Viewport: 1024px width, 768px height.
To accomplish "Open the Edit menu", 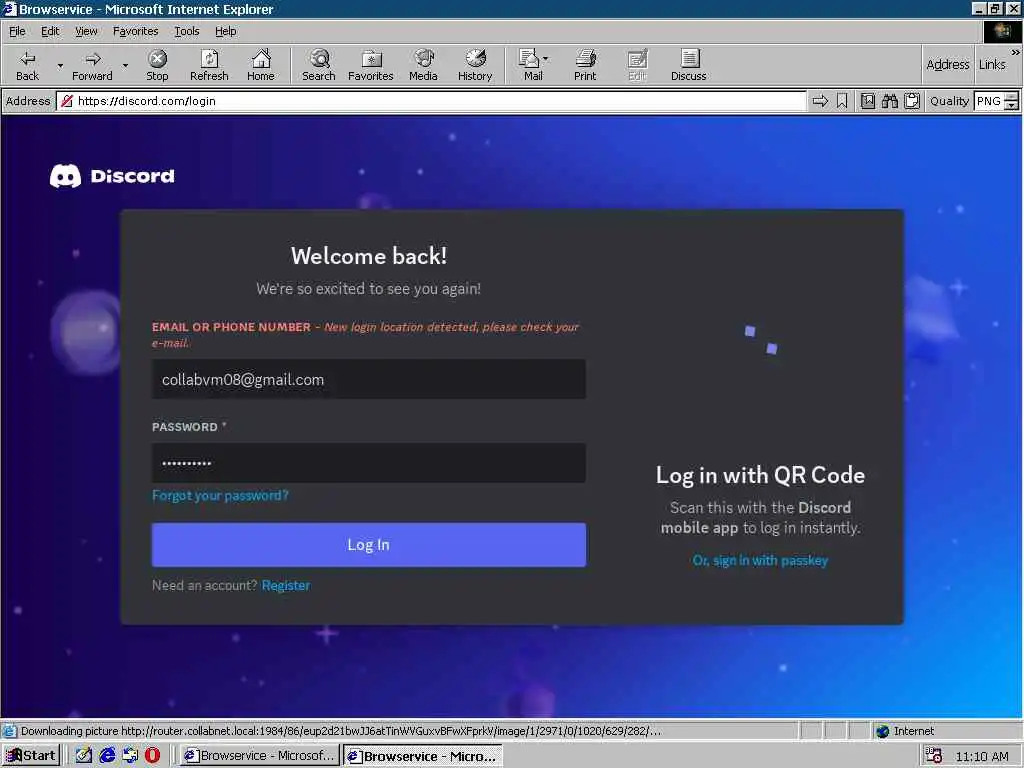I will click(50, 31).
